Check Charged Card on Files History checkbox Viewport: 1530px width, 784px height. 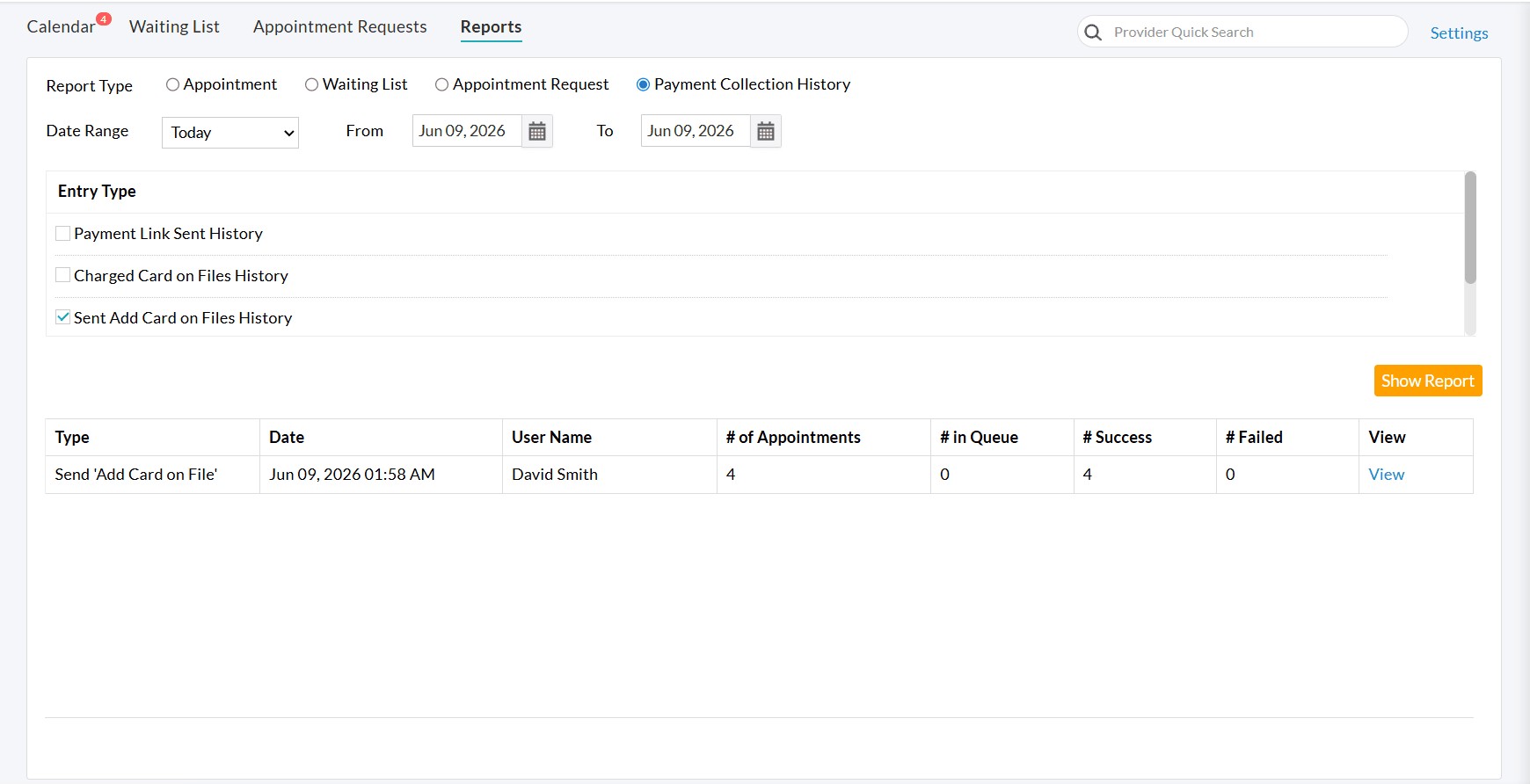click(x=62, y=275)
